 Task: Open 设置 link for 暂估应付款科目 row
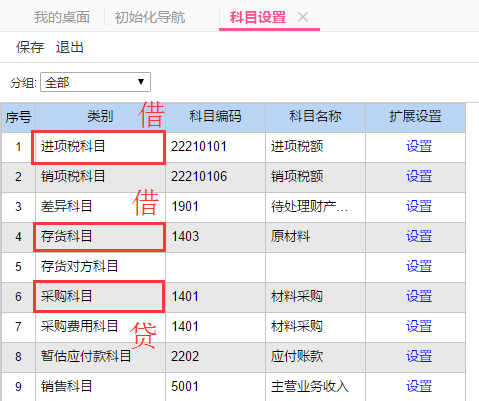click(419, 357)
